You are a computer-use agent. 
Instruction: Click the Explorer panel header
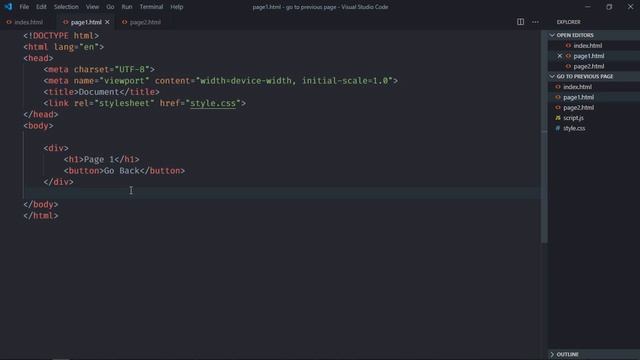pyautogui.click(x=568, y=22)
